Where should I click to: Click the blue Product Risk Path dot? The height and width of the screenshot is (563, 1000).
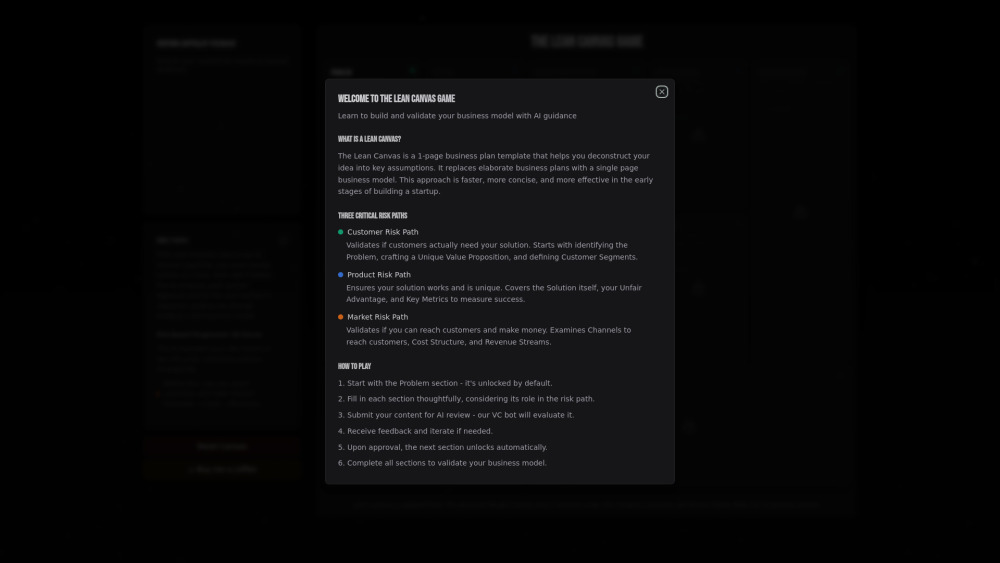coord(340,275)
